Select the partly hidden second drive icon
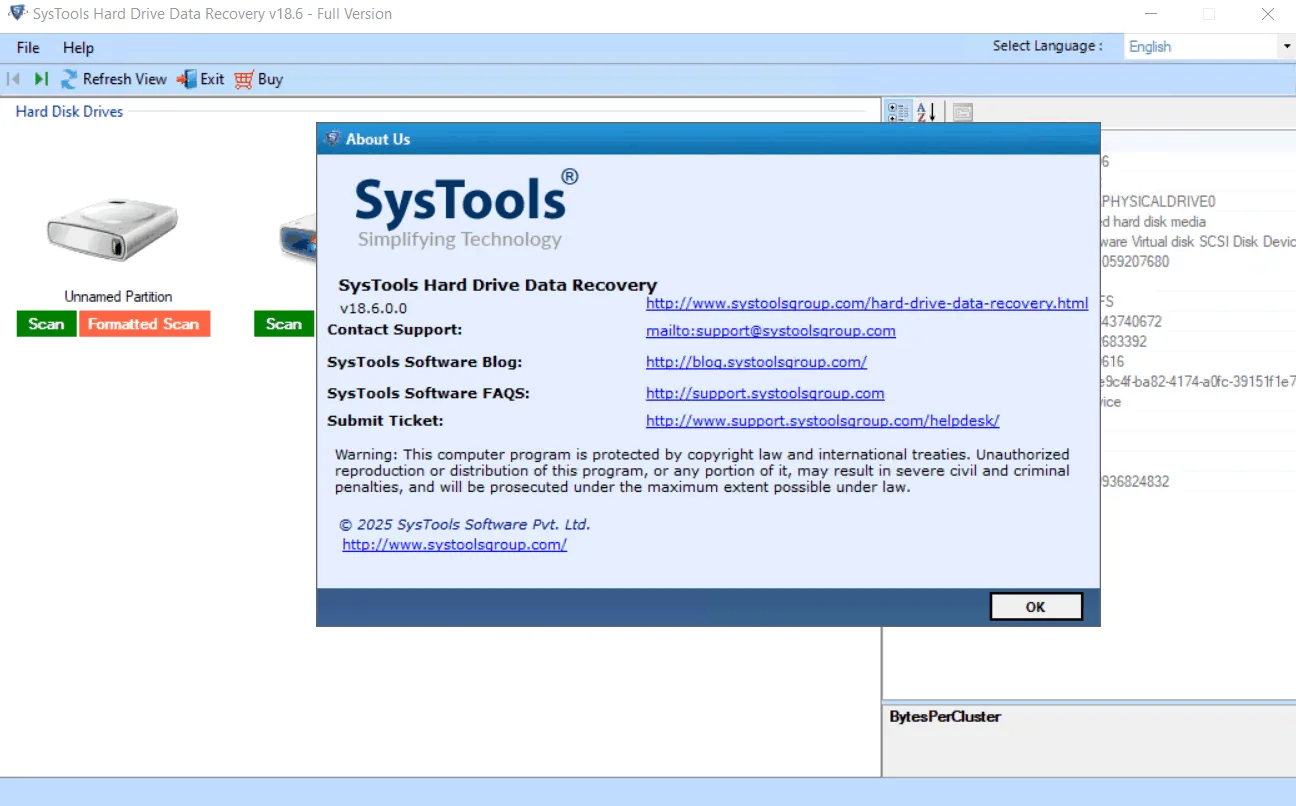Viewport: 1296px width, 806px height. [297, 240]
